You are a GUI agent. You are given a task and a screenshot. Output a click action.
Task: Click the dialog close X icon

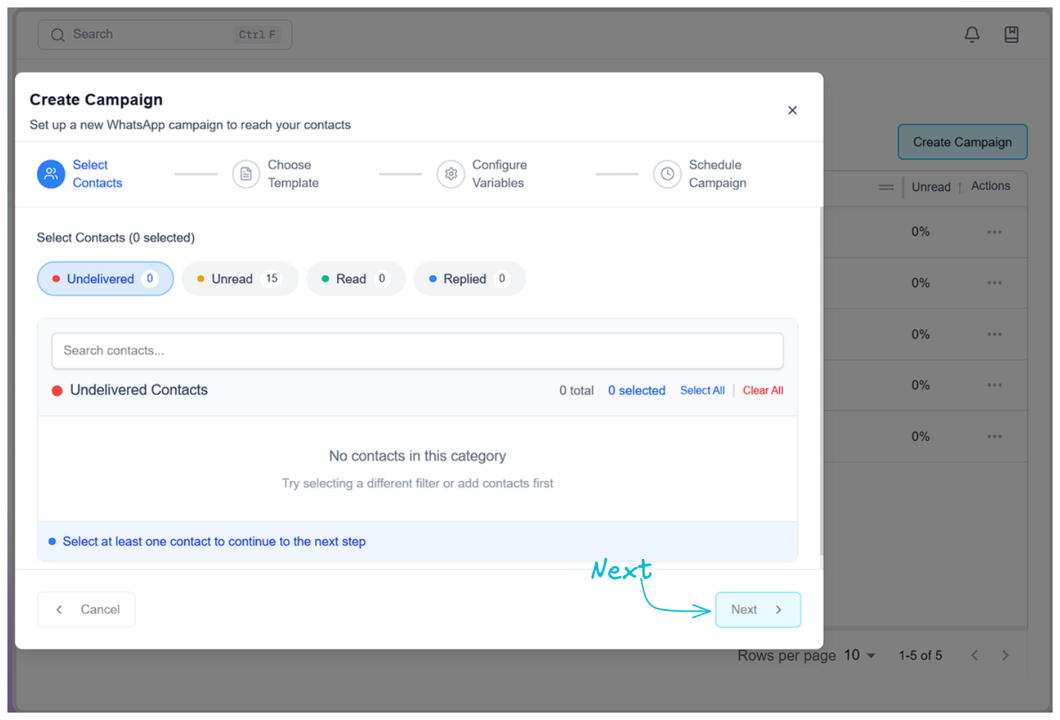tap(792, 110)
